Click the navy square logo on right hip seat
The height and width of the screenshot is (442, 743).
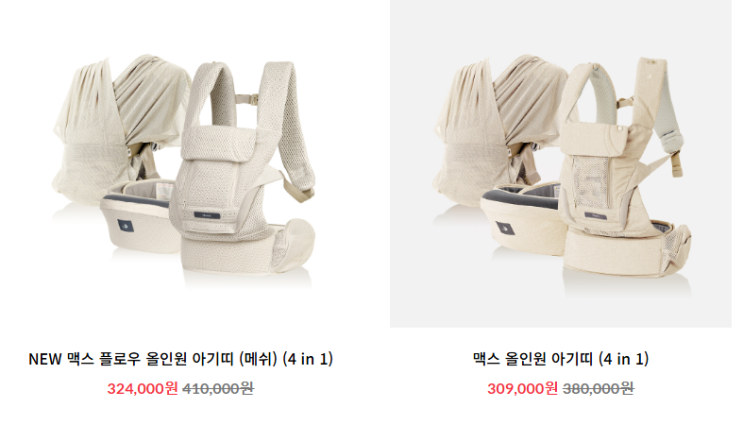coord(505,229)
